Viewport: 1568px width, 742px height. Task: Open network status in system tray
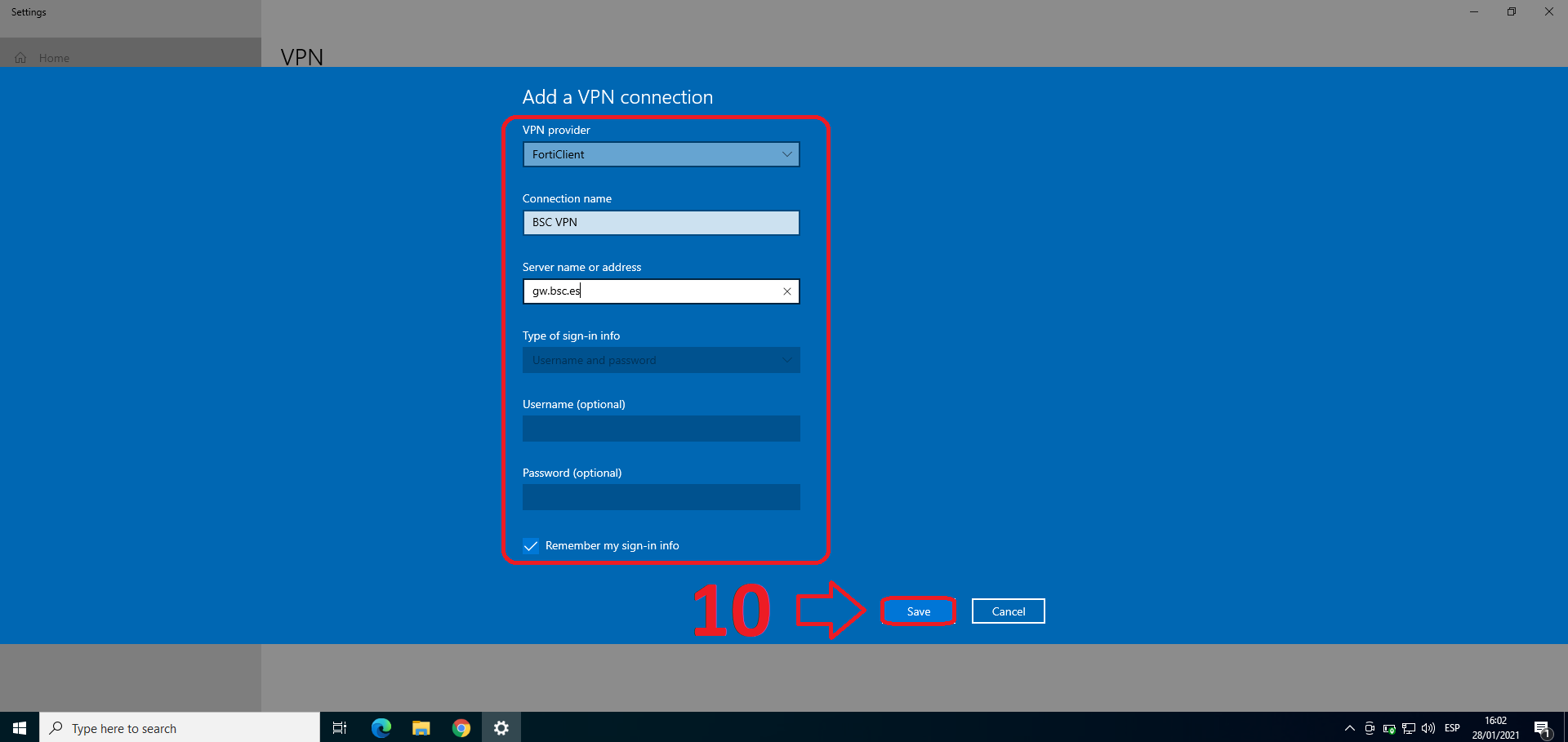click(1409, 728)
